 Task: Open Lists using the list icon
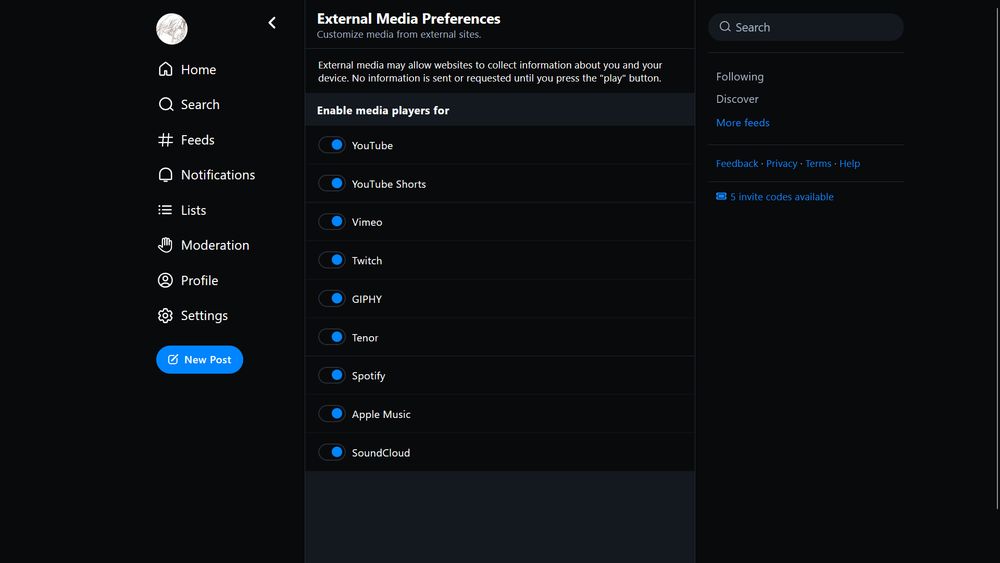(166, 210)
